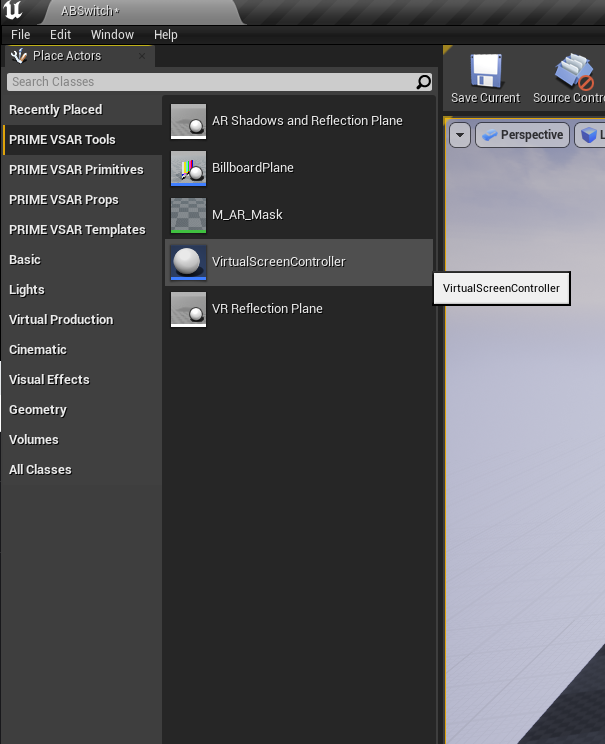Click the VR Reflection Plane thumbnail

[188, 309]
